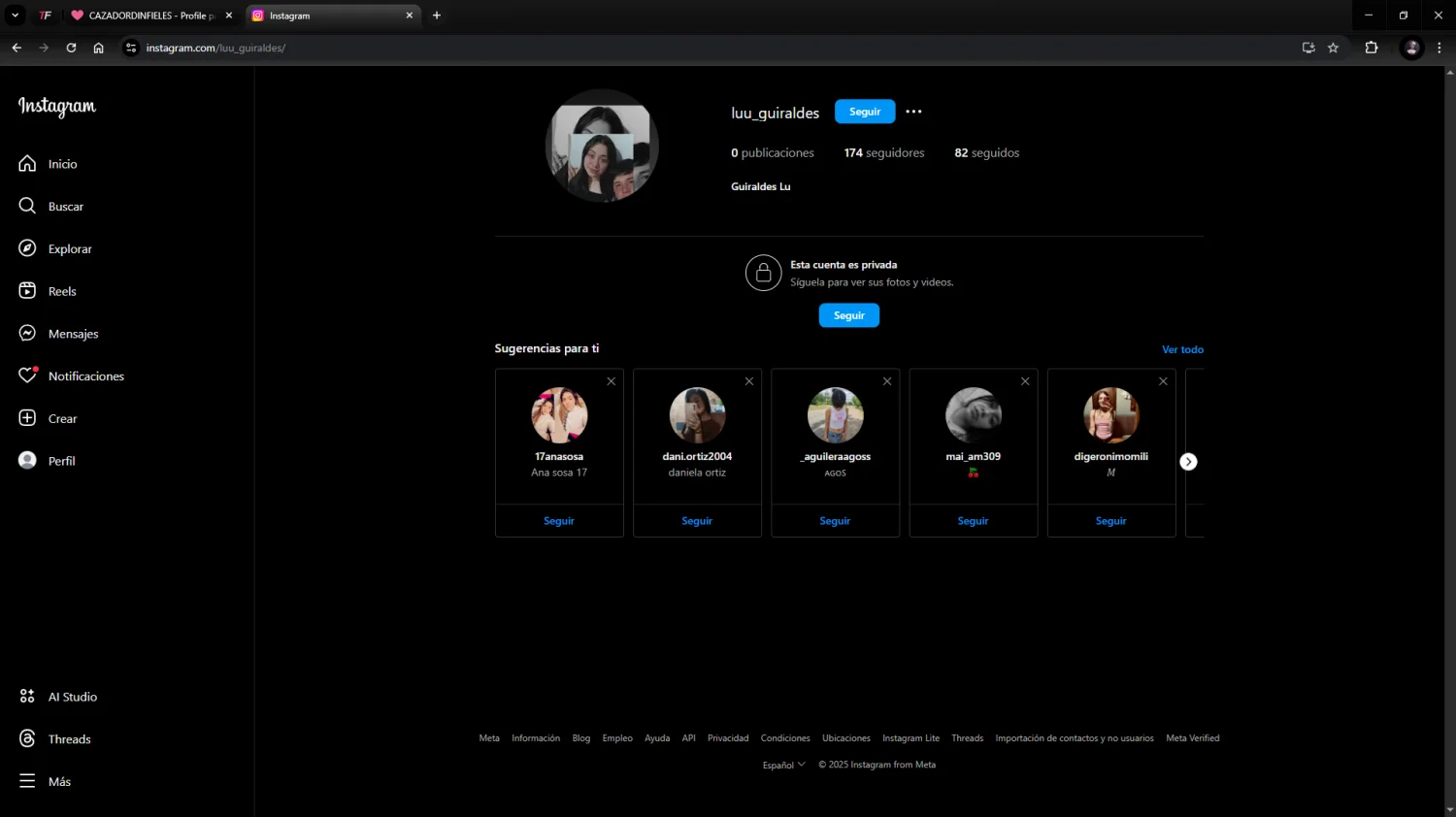The height and width of the screenshot is (817, 1456).
Task: Open mai_am309 profile picture
Action: (x=973, y=415)
